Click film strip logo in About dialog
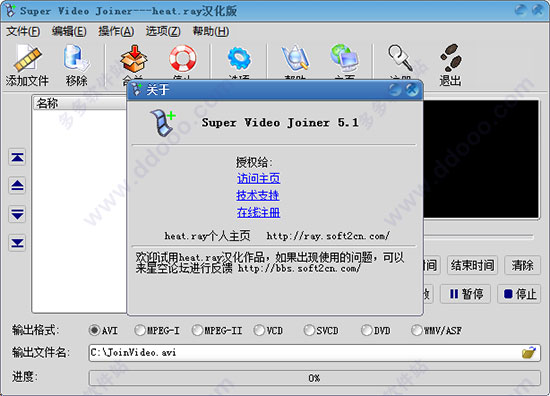 click(x=162, y=122)
